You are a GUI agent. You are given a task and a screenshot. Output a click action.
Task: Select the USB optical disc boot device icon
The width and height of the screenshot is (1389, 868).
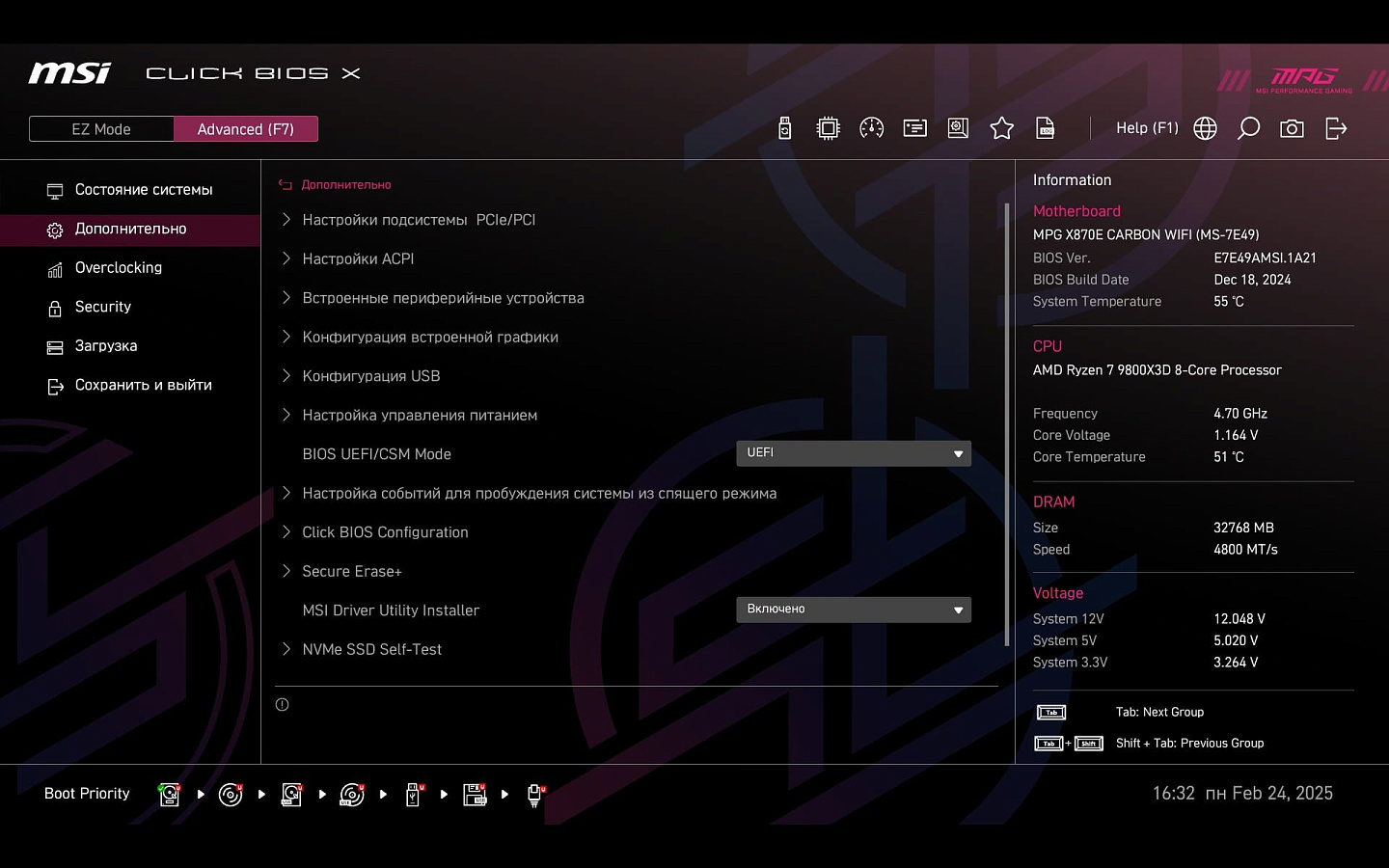pos(352,794)
